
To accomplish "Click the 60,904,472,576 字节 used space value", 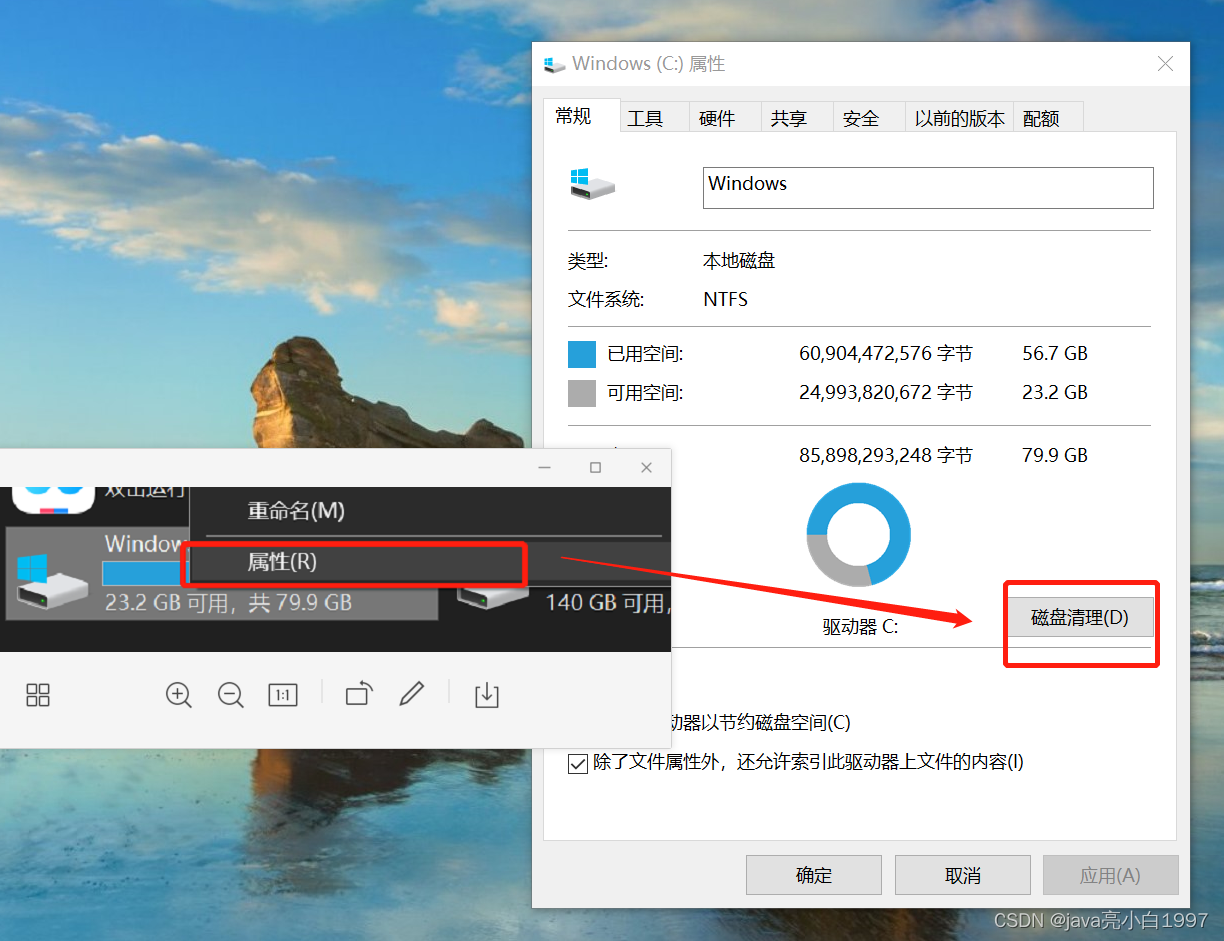I will click(x=885, y=354).
